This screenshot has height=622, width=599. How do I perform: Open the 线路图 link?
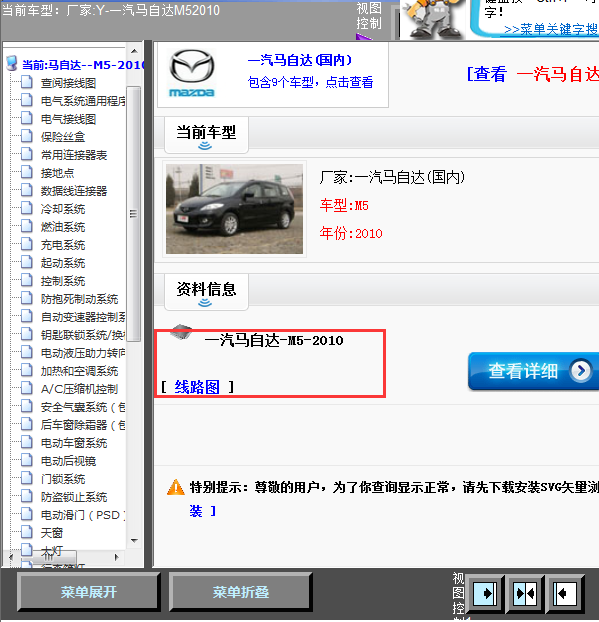coord(197,386)
